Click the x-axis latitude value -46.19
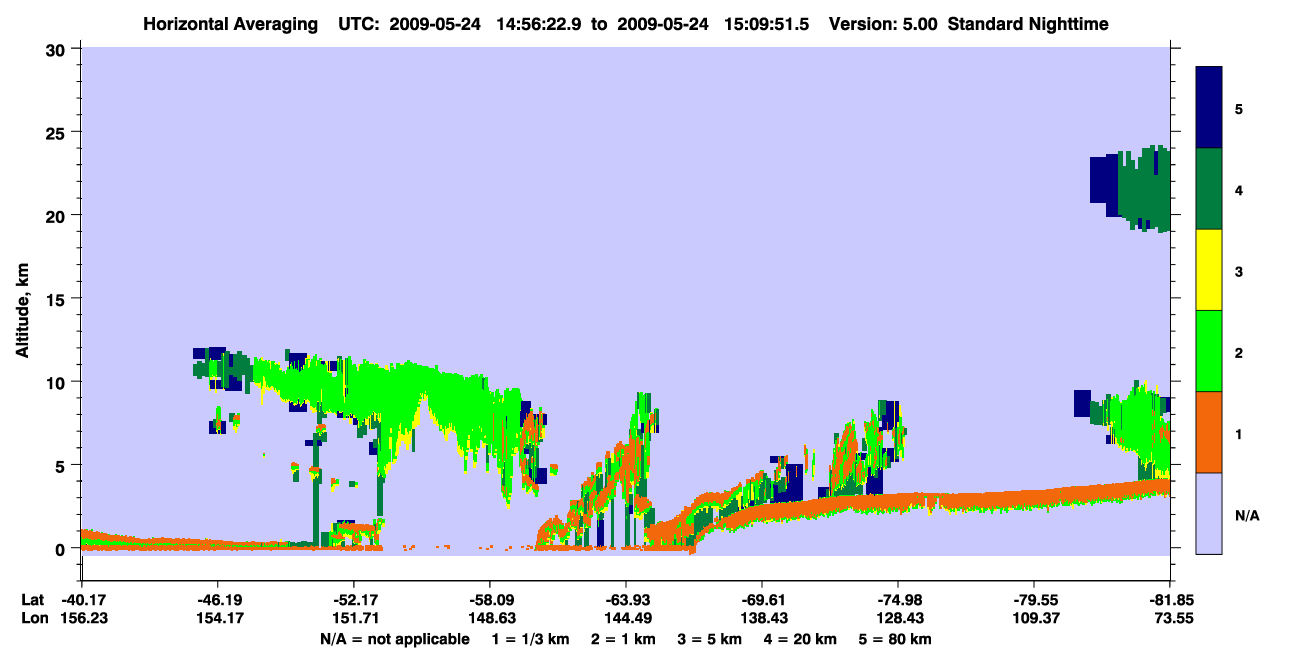1300x667 pixels. pyautogui.click(x=217, y=600)
